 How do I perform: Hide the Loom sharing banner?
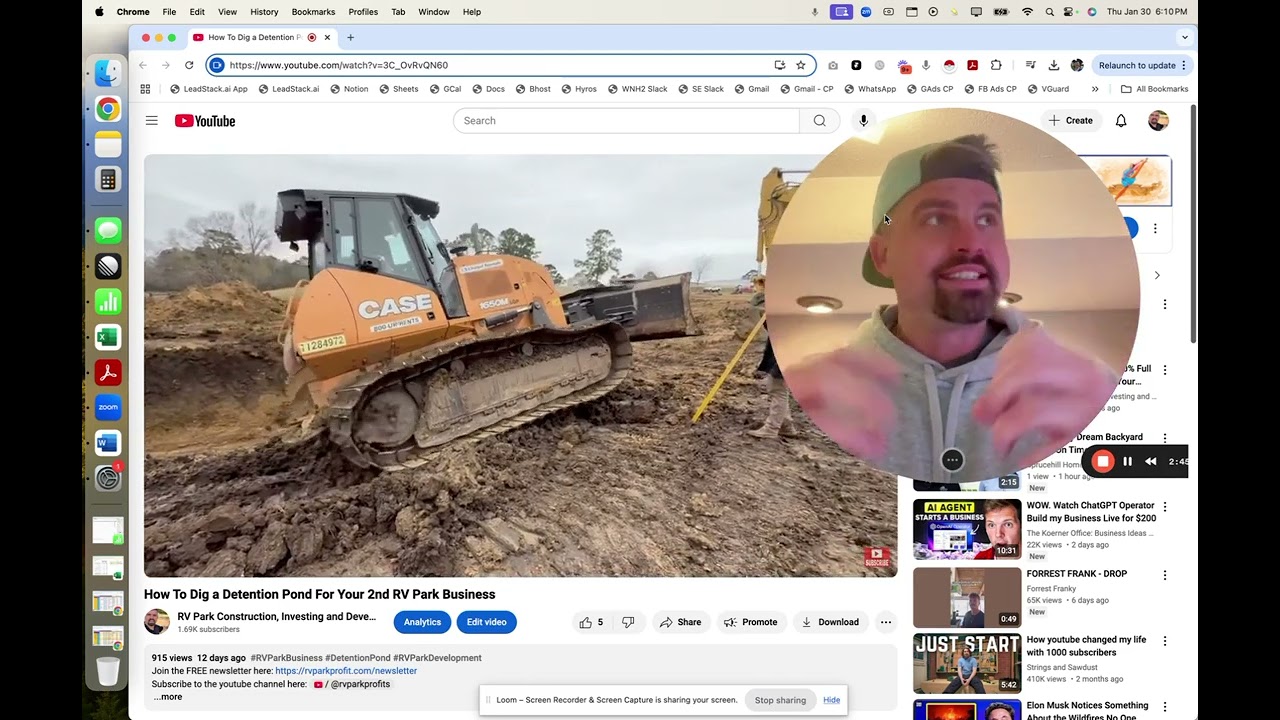coord(831,700)
